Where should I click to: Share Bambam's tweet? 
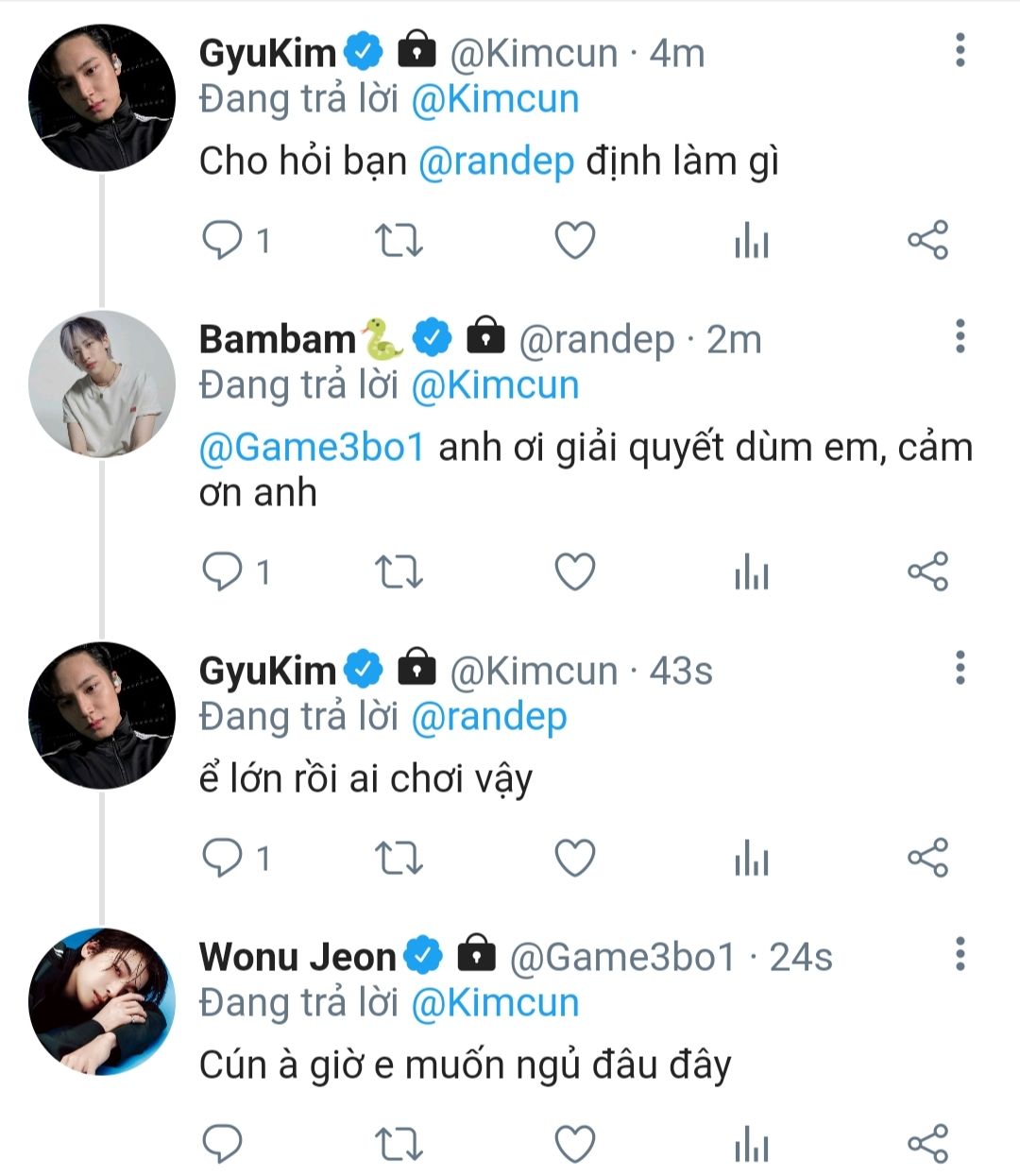tap(927, 572)
